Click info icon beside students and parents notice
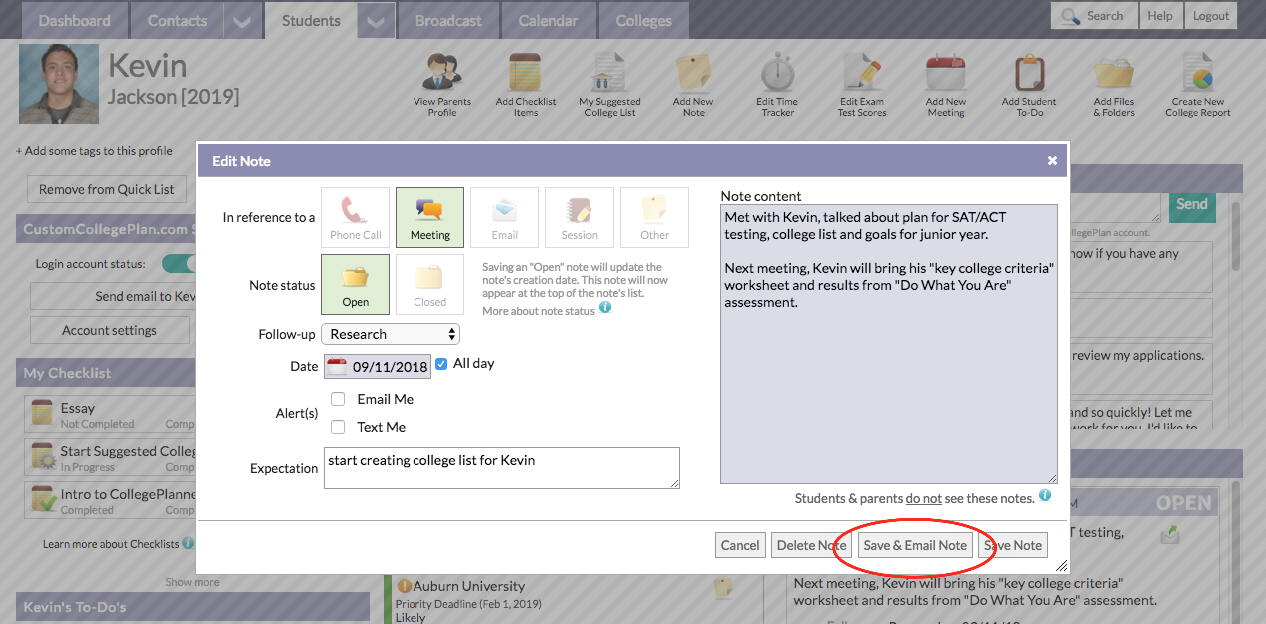The height and width of the screenshot is (624, 1266). 1045,495
